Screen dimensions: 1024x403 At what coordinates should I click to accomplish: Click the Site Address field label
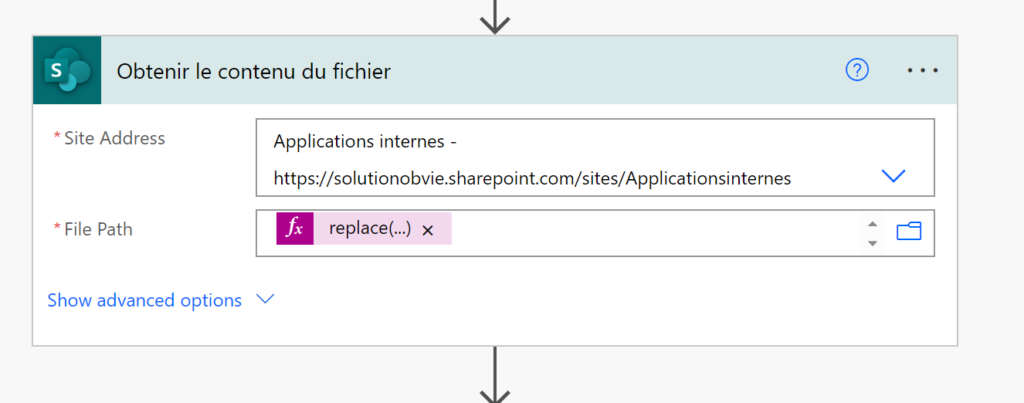click(114, 138)
